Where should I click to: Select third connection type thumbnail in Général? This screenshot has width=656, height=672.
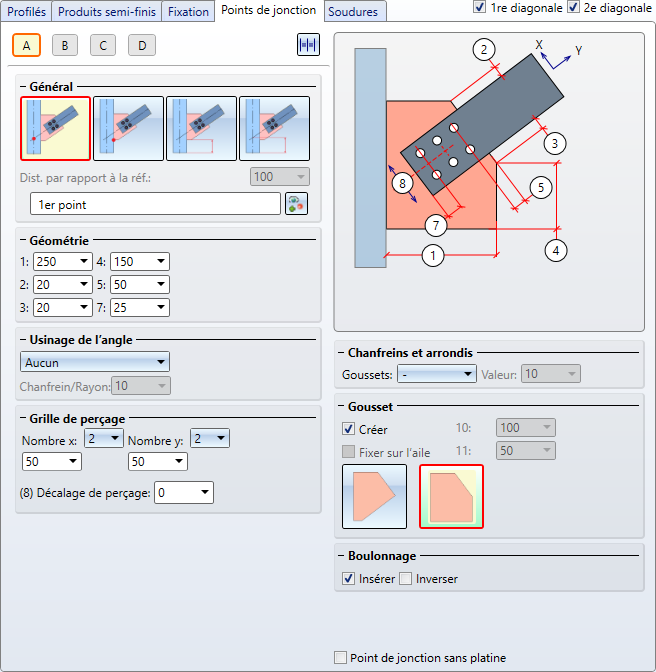click(201, 129)
